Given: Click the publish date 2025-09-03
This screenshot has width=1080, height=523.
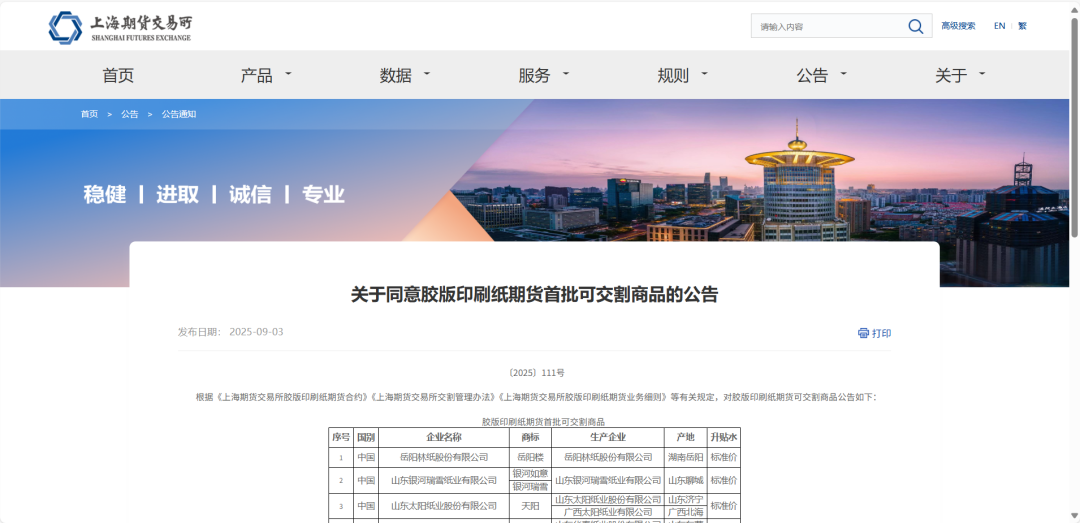Looking at the screenshot, I should 256,332.
